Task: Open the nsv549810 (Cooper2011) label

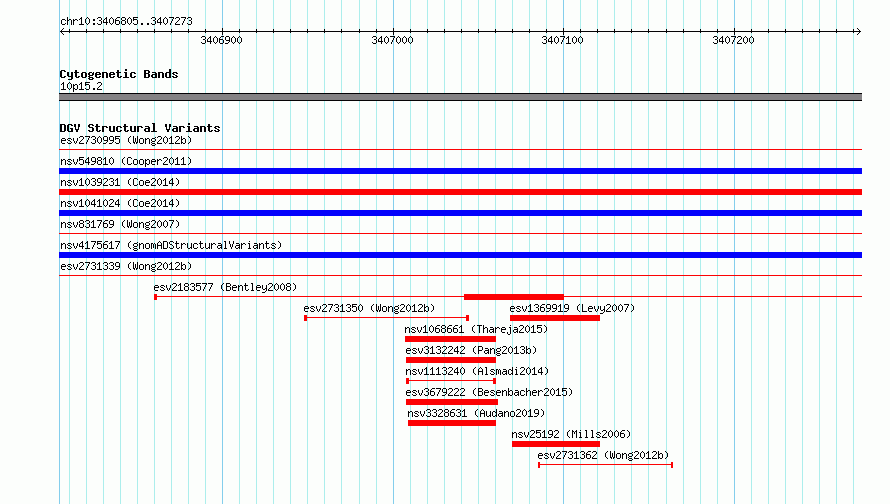Action: (126, 161)
